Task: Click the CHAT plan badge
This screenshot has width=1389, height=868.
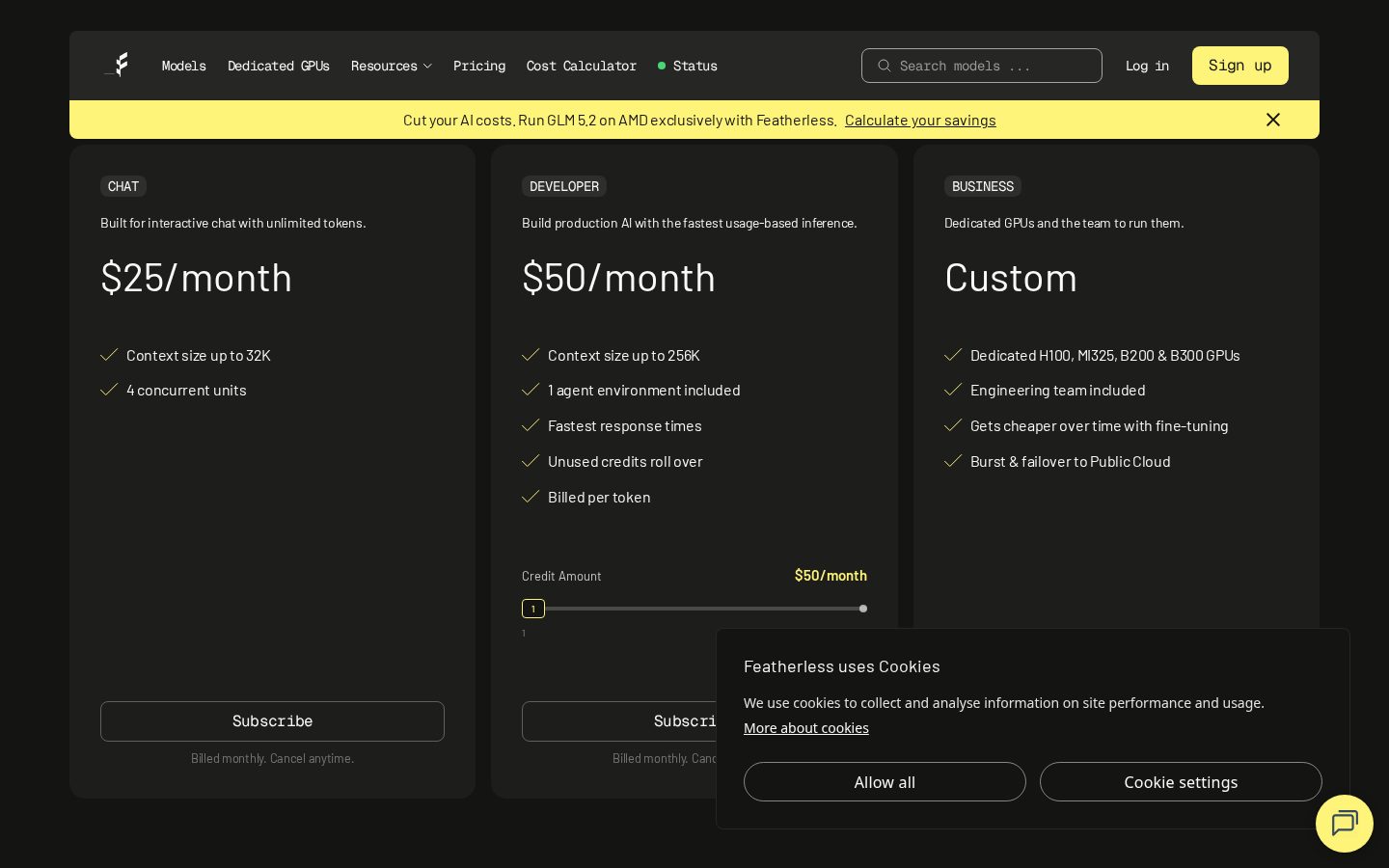Action: click(123, 186)
